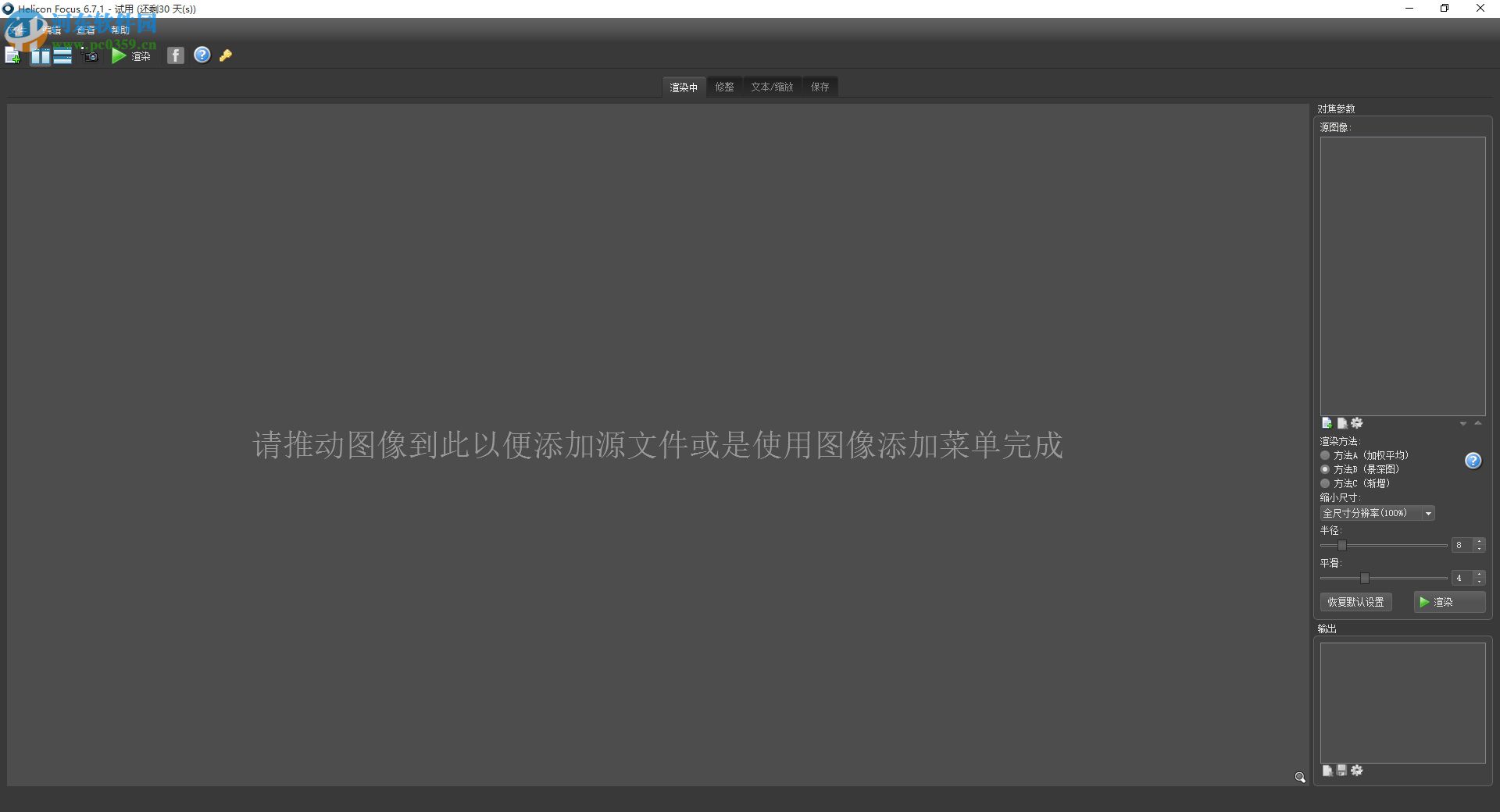
Task: Minimize the Helicon Focus window
Action: (x=1409, y=9)
